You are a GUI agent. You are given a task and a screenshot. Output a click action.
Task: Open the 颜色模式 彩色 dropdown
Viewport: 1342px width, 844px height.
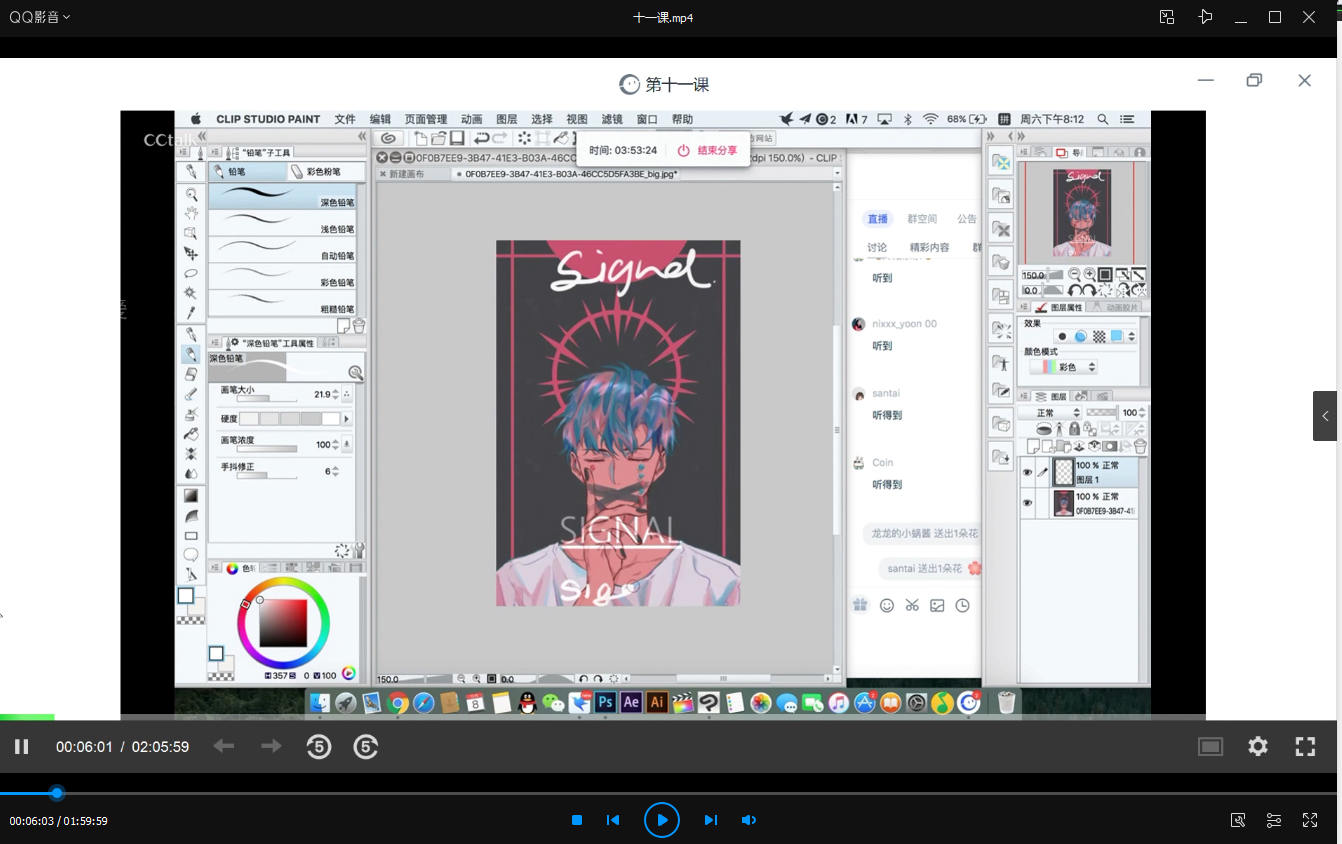1063,367
